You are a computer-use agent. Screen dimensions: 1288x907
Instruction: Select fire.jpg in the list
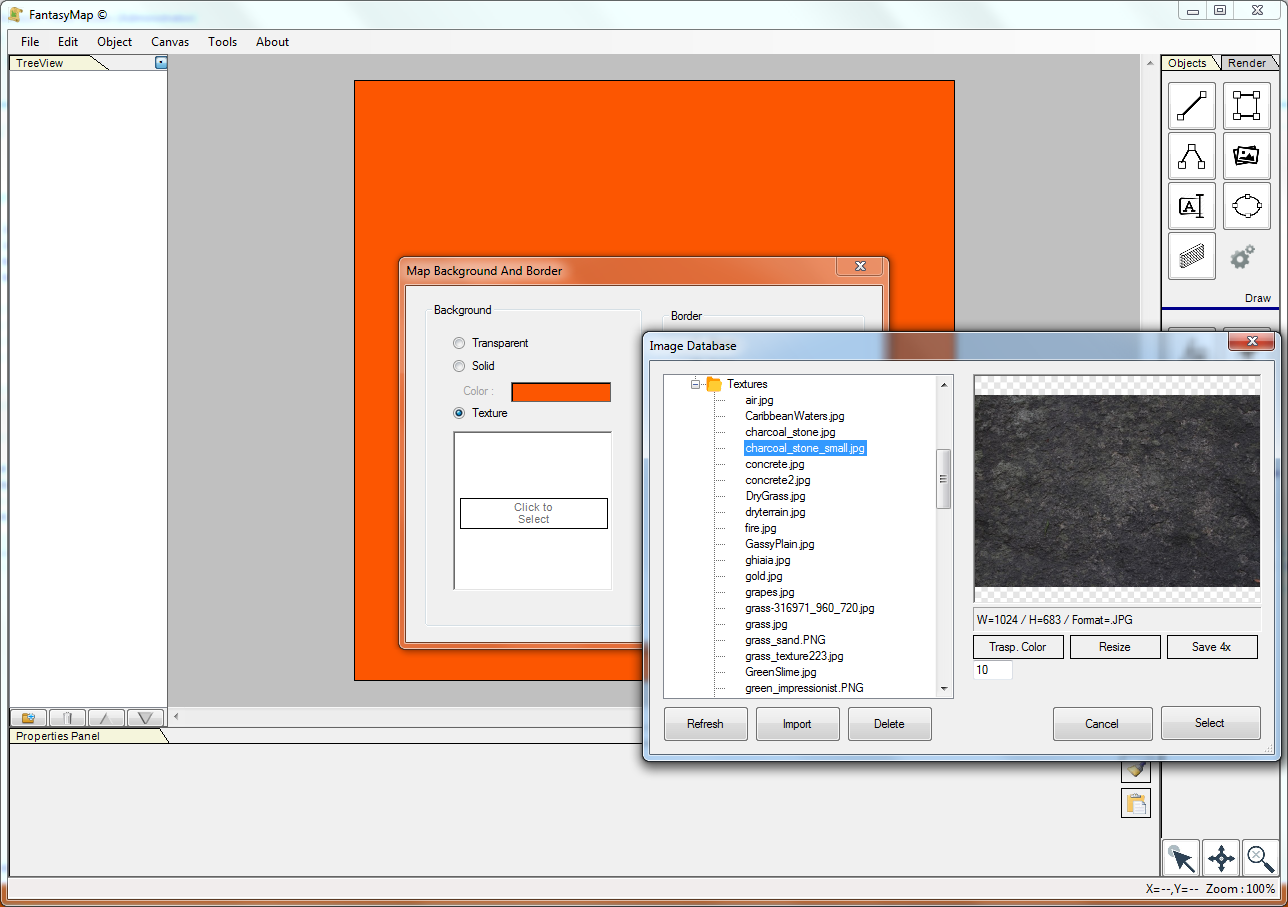(761, 528)
